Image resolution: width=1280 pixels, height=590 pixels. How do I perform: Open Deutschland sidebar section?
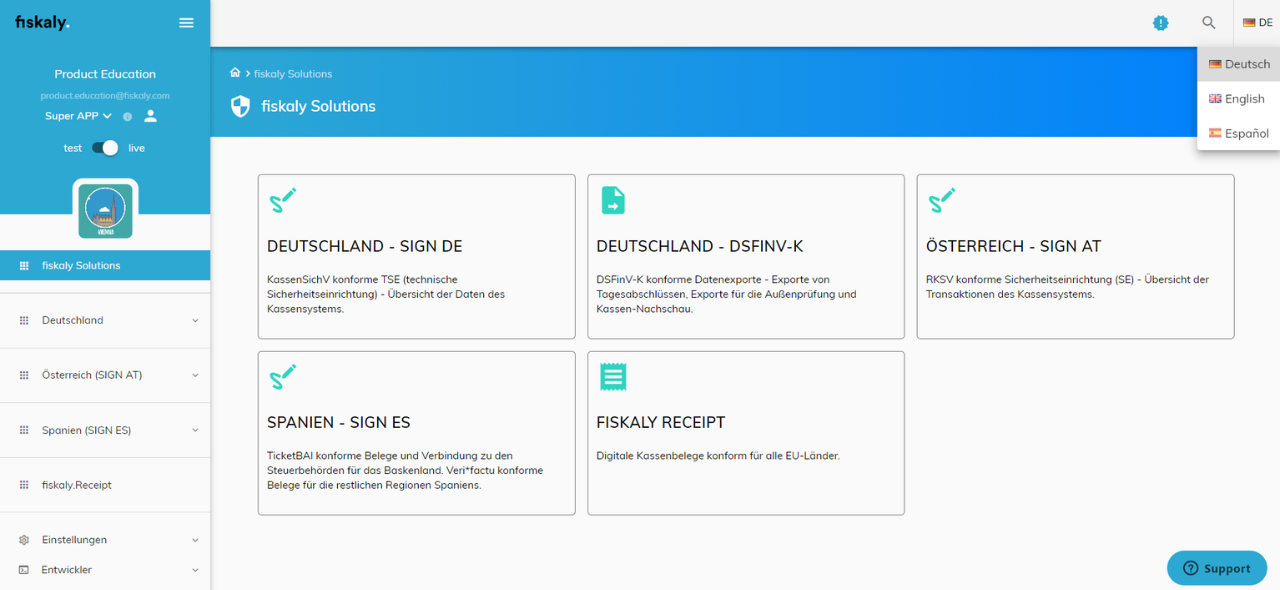point(105,320)
